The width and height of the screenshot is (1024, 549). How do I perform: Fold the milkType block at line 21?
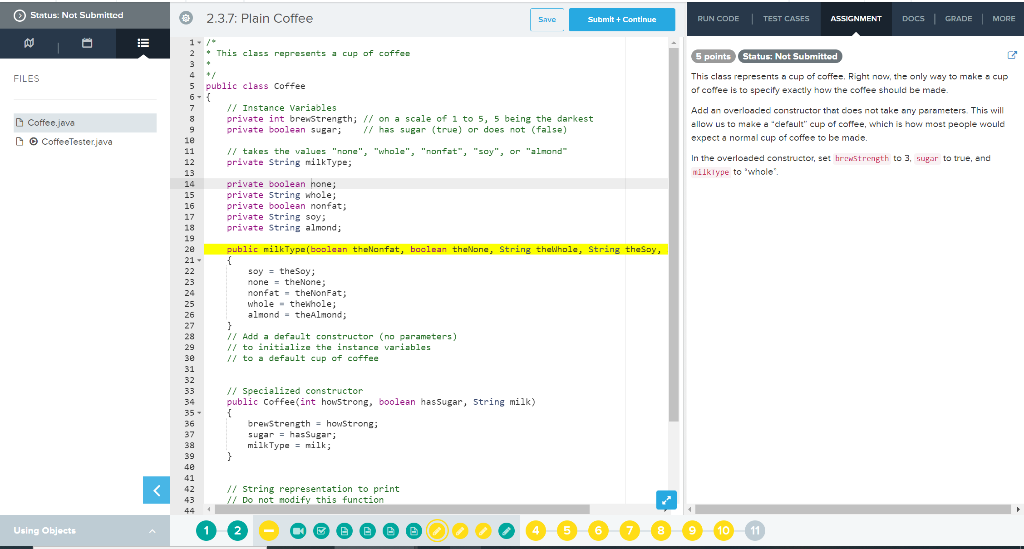[199, 260]
